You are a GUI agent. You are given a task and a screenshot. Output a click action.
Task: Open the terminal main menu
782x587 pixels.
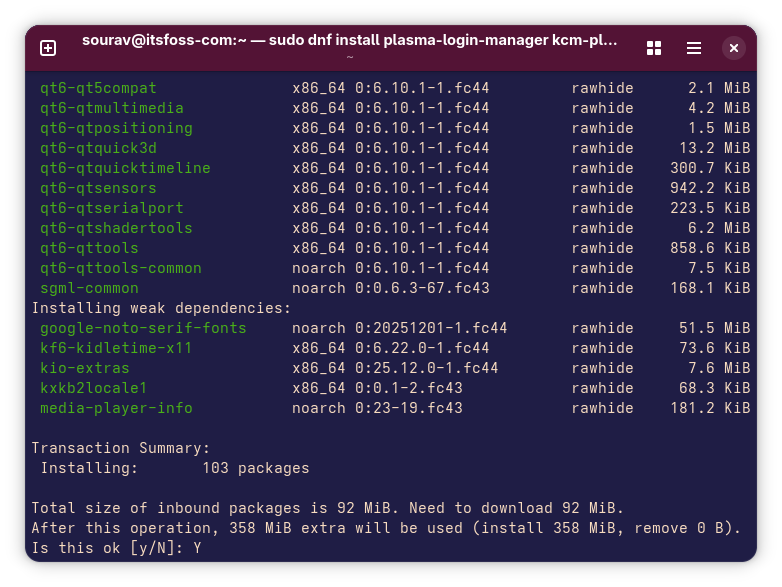[694, 48]
